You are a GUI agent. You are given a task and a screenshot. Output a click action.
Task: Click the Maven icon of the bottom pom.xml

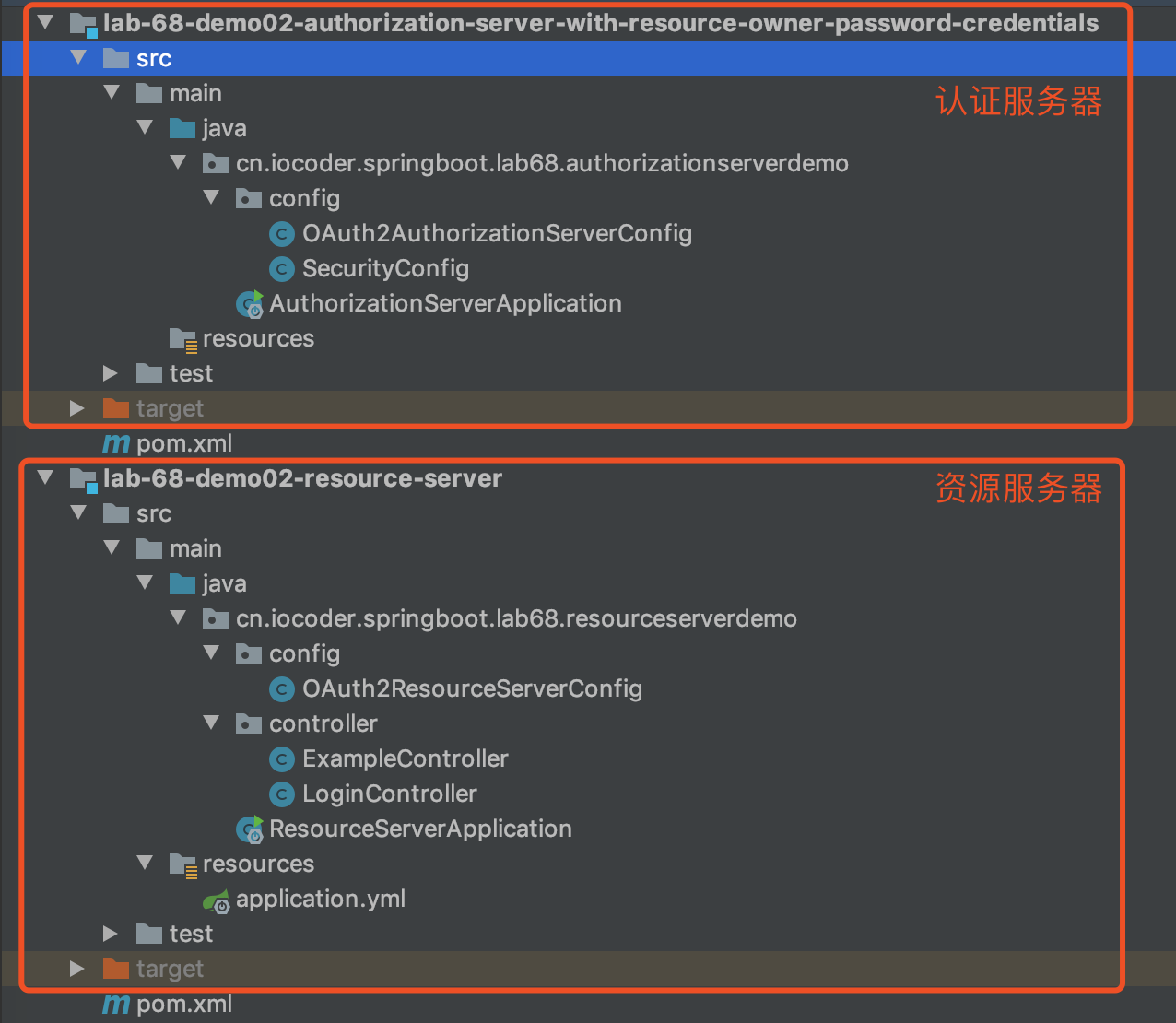116,1005
